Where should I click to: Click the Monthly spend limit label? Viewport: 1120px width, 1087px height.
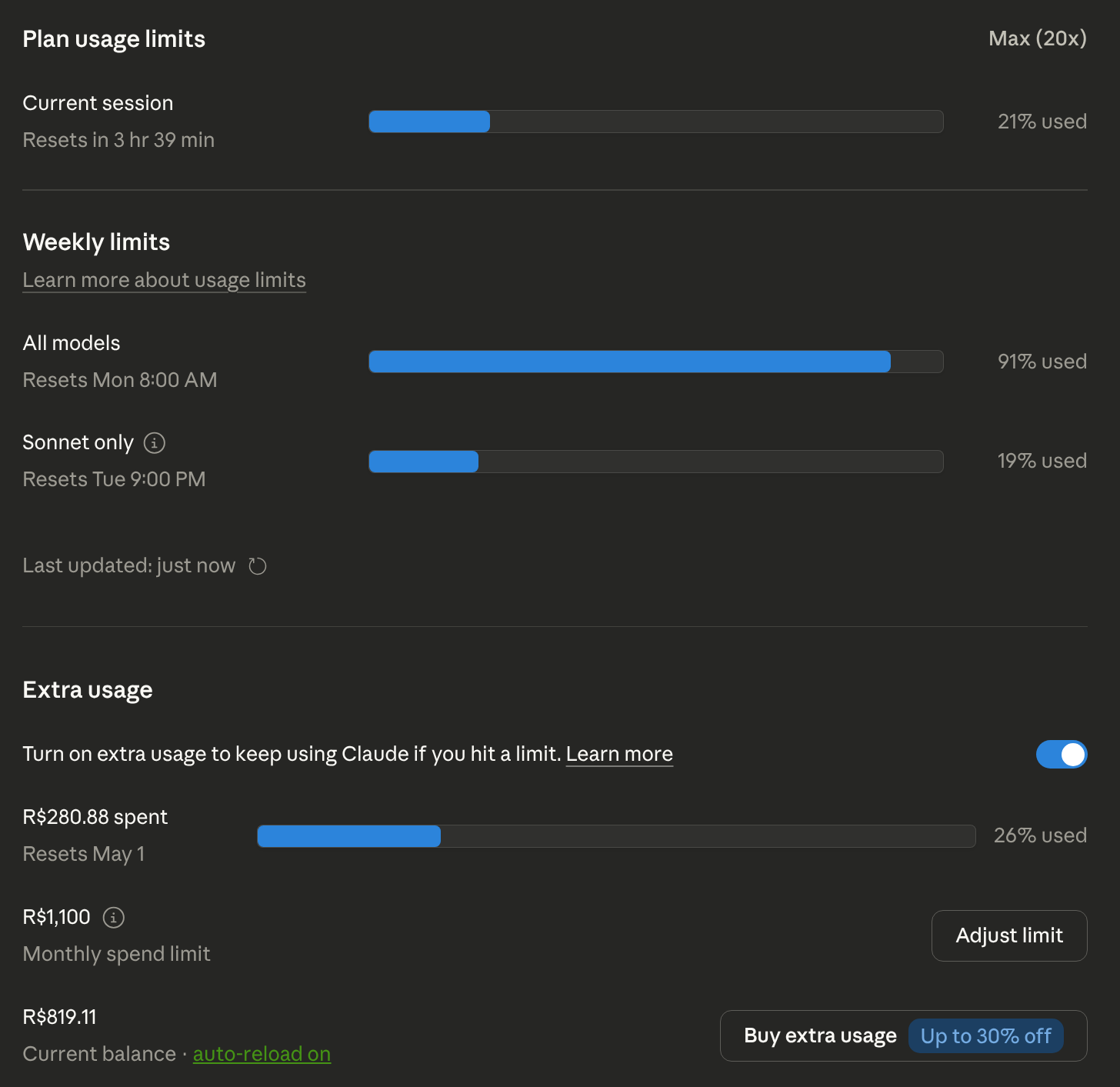116,954
